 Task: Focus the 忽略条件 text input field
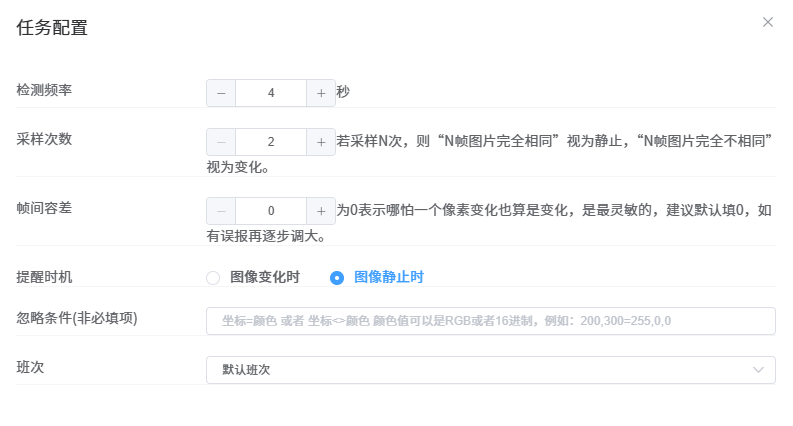[x=490, y=321]
